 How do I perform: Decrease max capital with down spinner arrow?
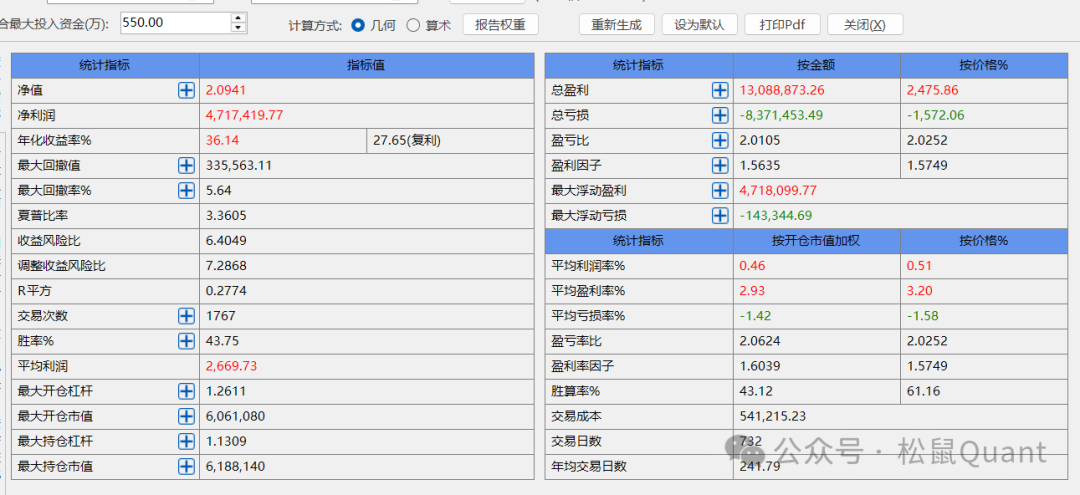(237, 28)
